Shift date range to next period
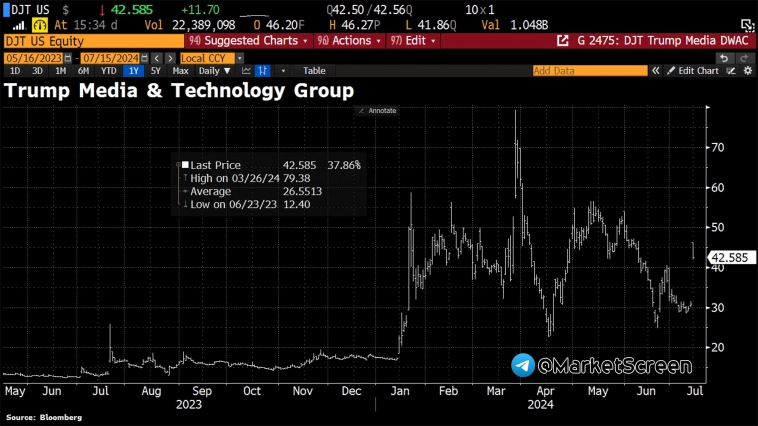This screenshot has height=426, width=758. click(x=170, y=58)
